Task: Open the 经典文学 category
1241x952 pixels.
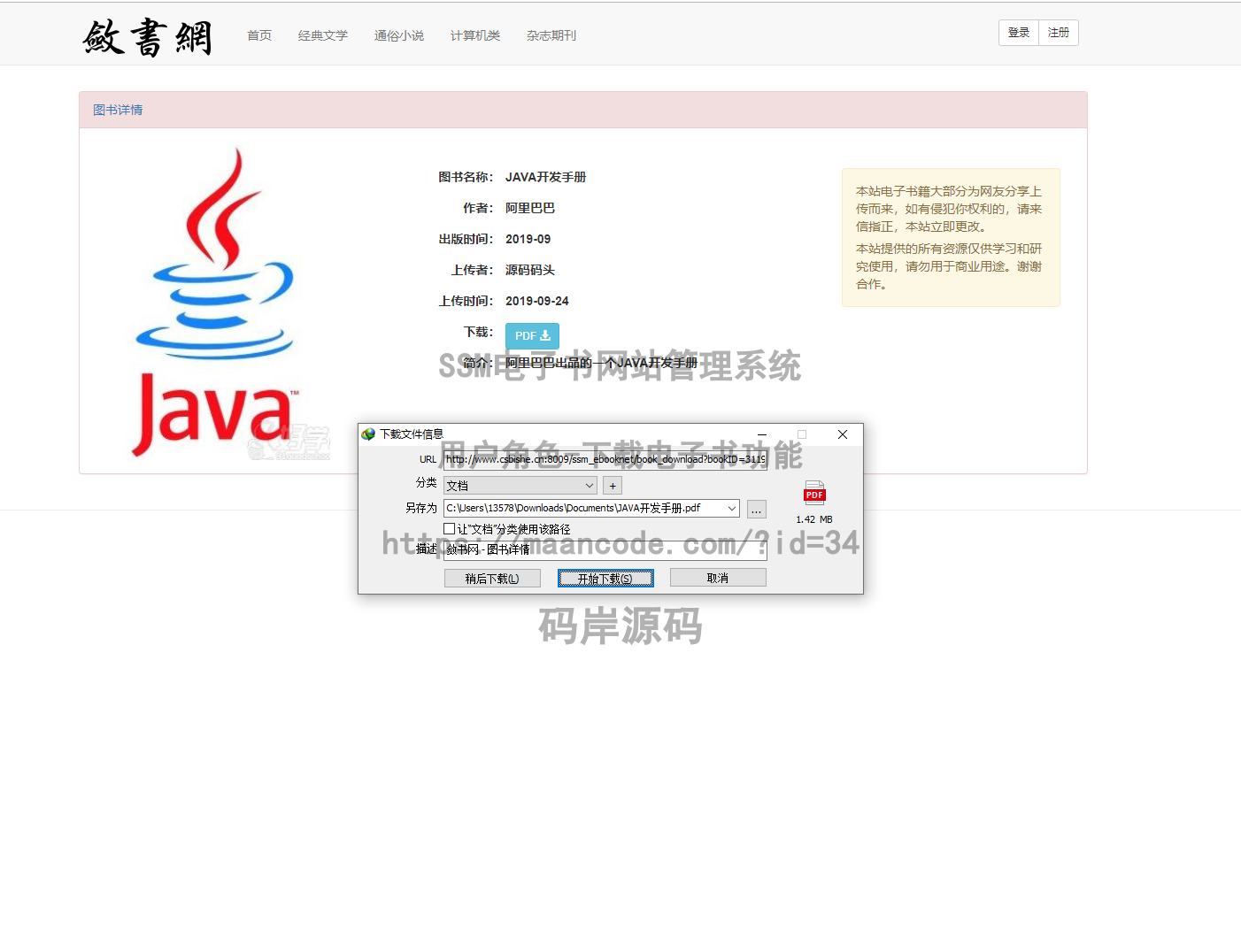Action: (323, 35)
